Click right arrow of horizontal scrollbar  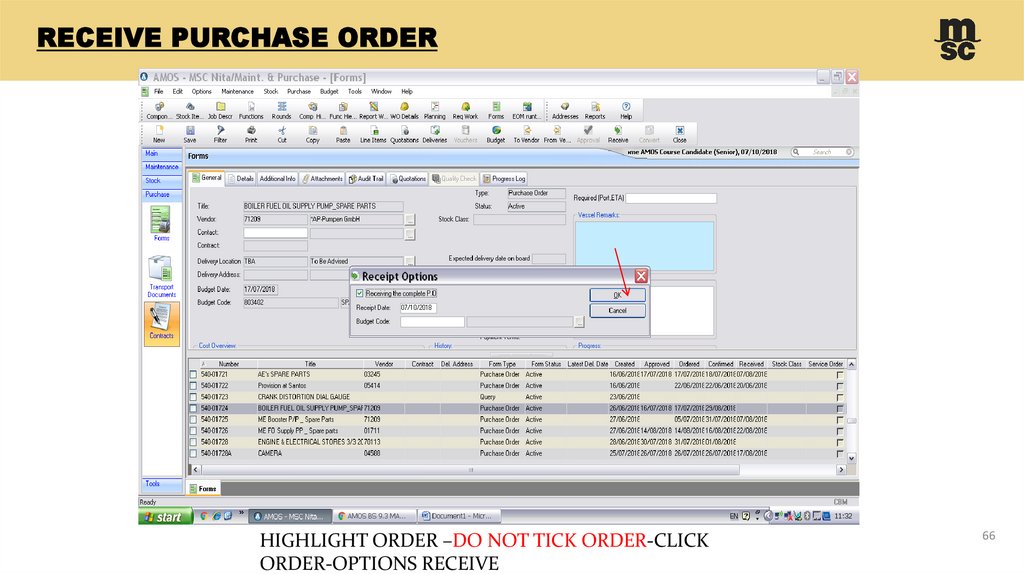841,470
